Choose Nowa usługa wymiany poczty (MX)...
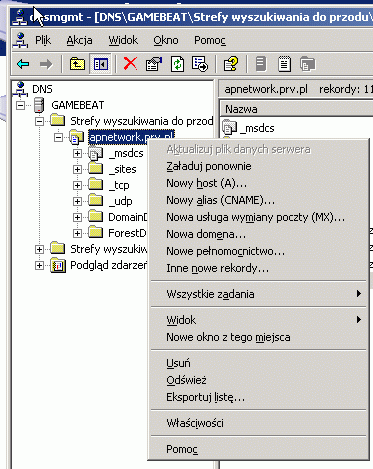This screenshot has height=469, width=373. point(258,217)
